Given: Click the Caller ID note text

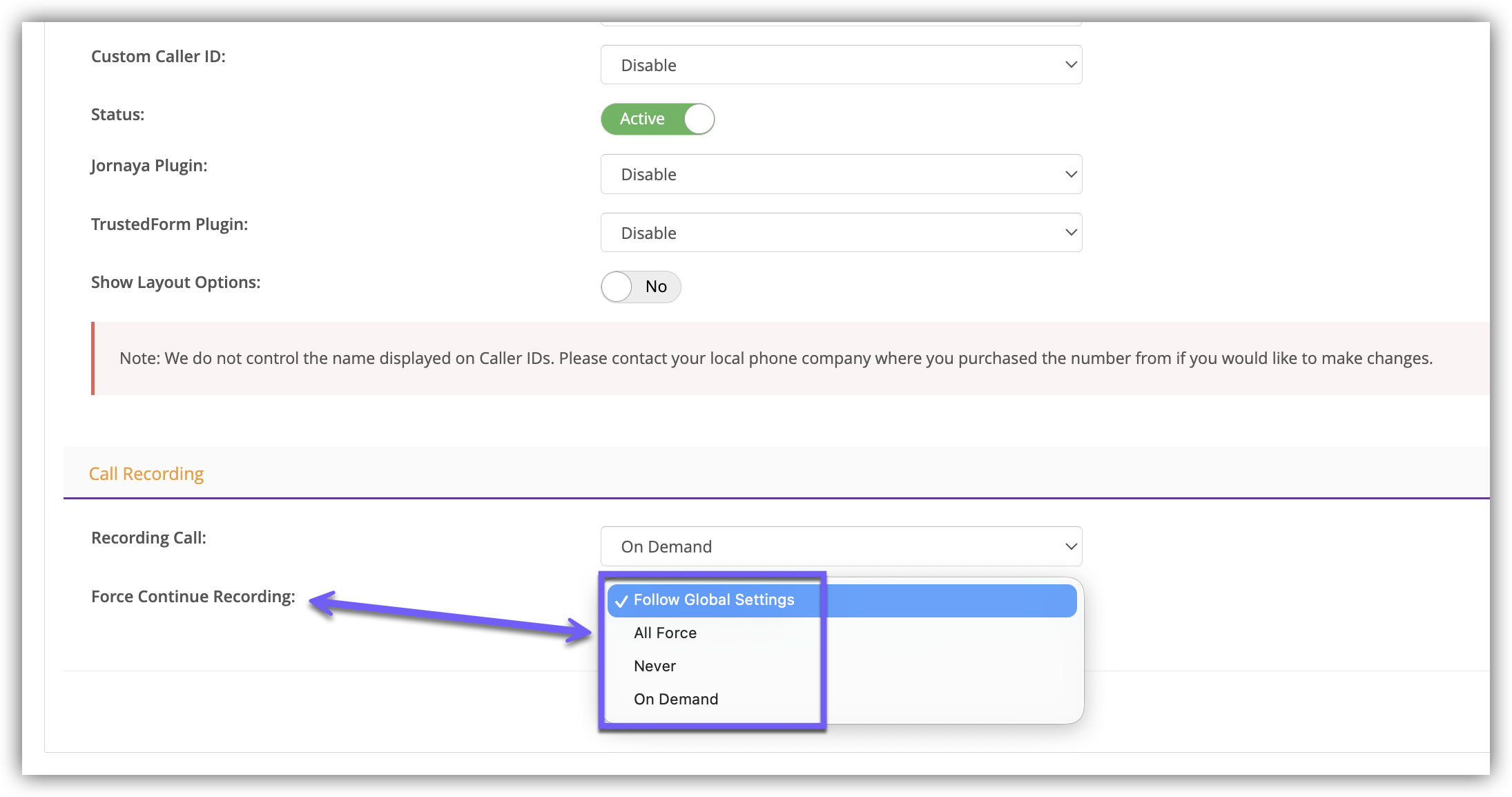Looking at the screenshot, I should click(775, 358).
